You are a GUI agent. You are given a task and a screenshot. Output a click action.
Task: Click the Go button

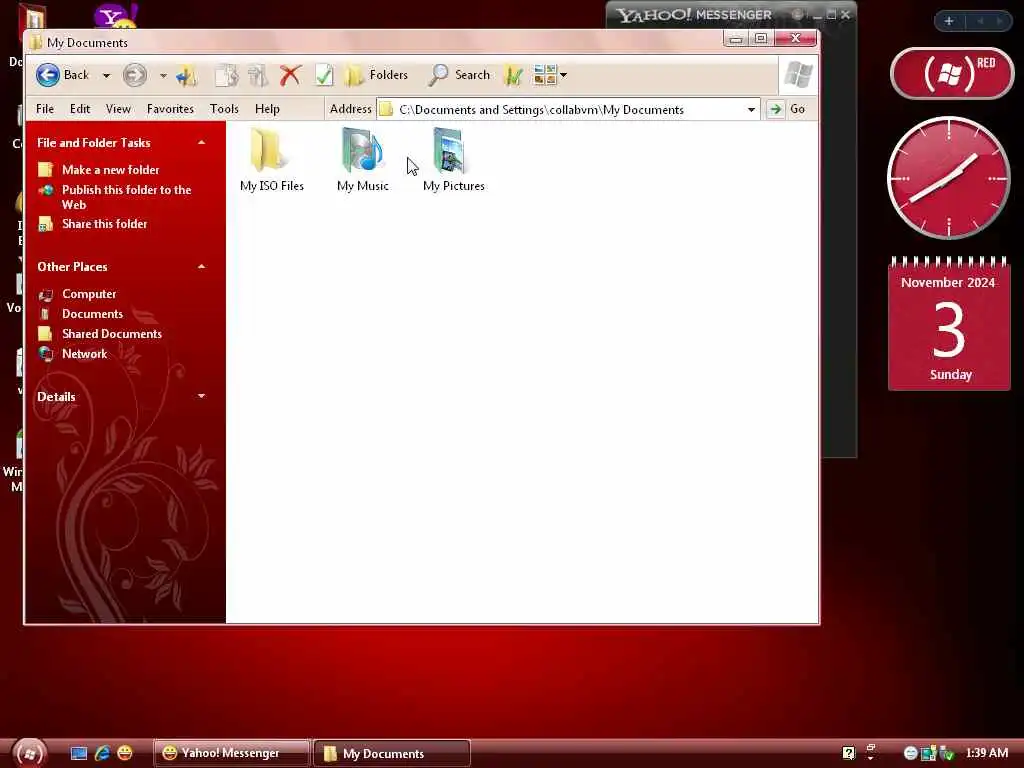tap(786, 109)
